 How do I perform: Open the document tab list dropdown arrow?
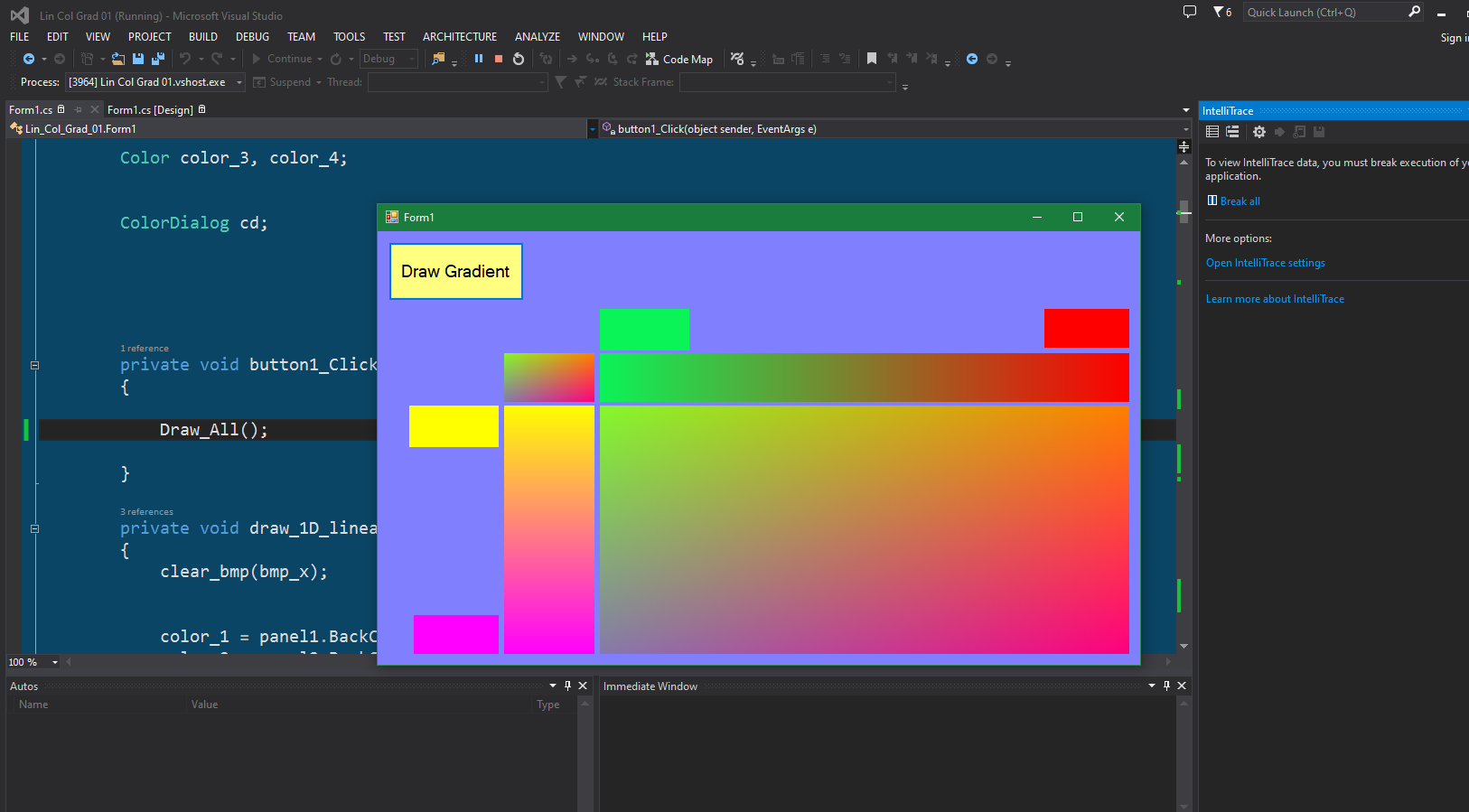coord(1185,110)
